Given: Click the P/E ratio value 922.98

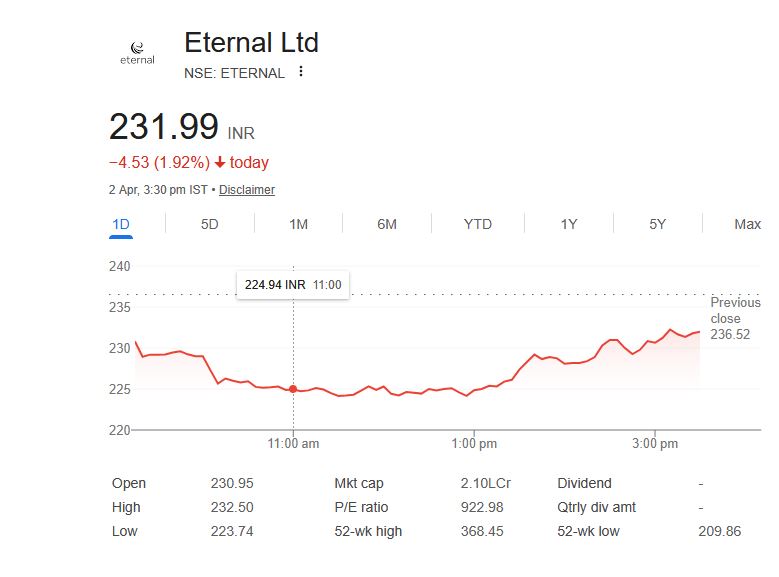Looking at the screenshot, I should 482,507.
